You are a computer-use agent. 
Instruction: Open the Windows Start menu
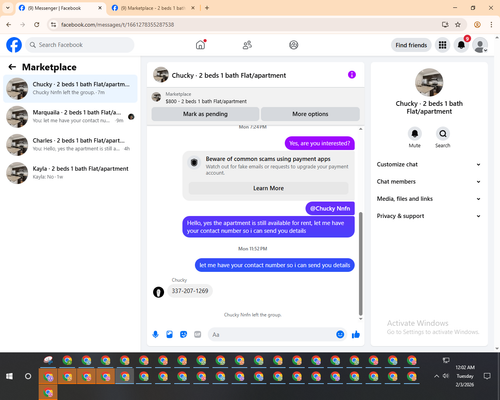(9, 376)
